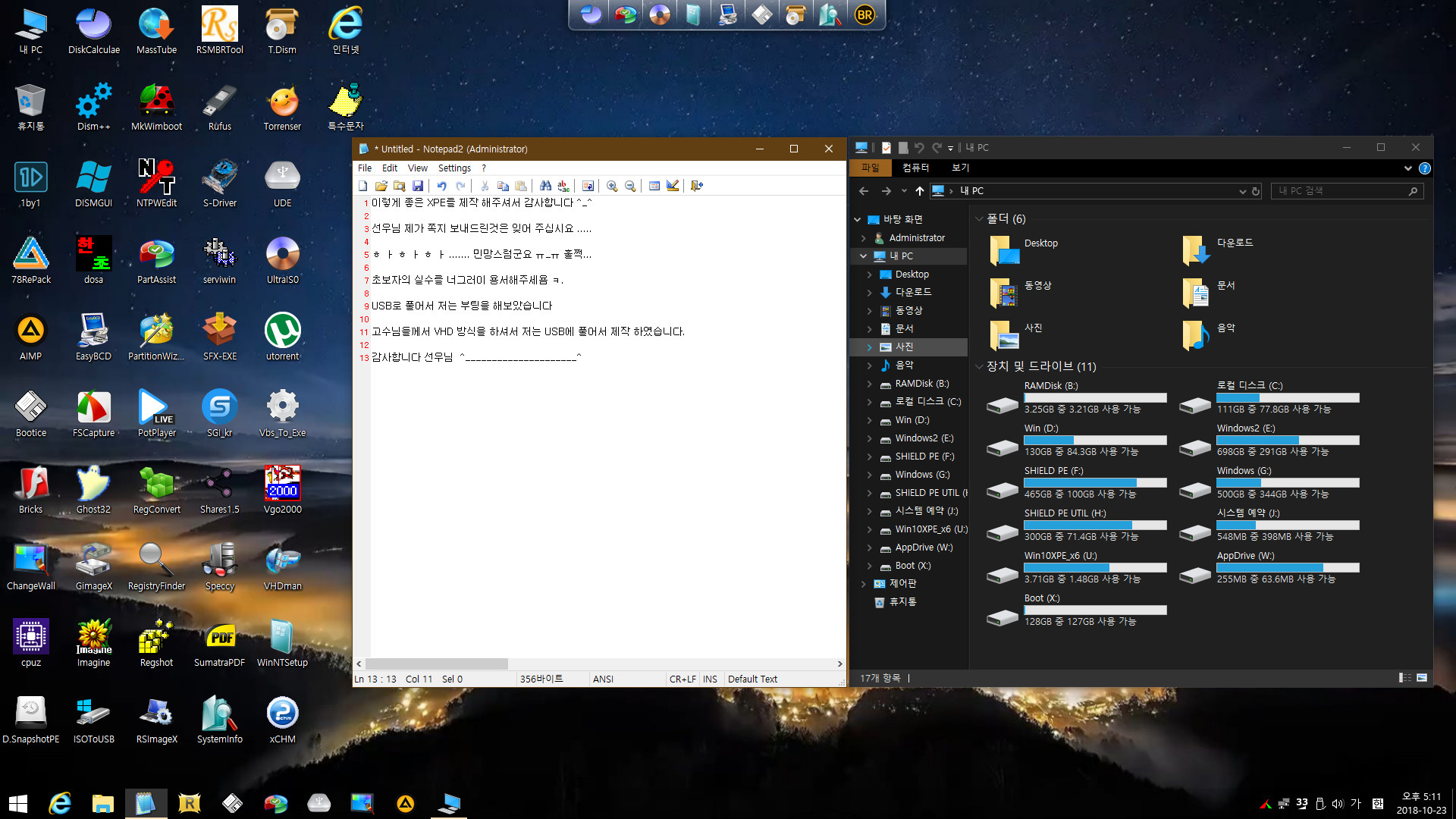Image resolution: width=1456 pixels, height=819 pixels.
Task: Select the 동영상 folder in Explorer content
Action: click(x=1021, y=292)
